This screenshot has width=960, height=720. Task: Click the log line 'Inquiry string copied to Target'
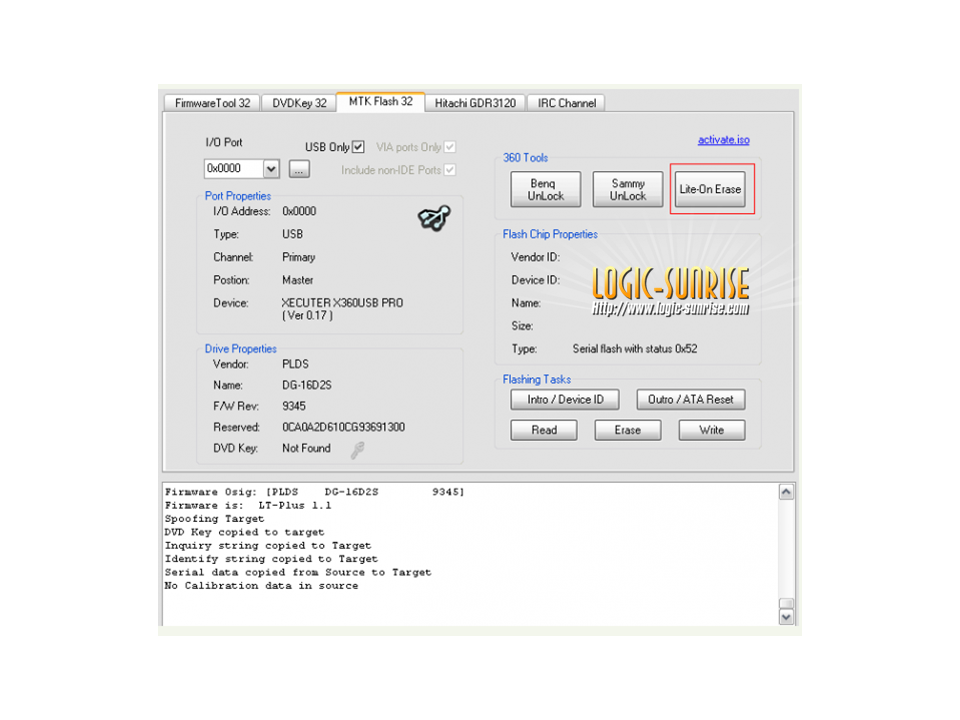[268, 546]
